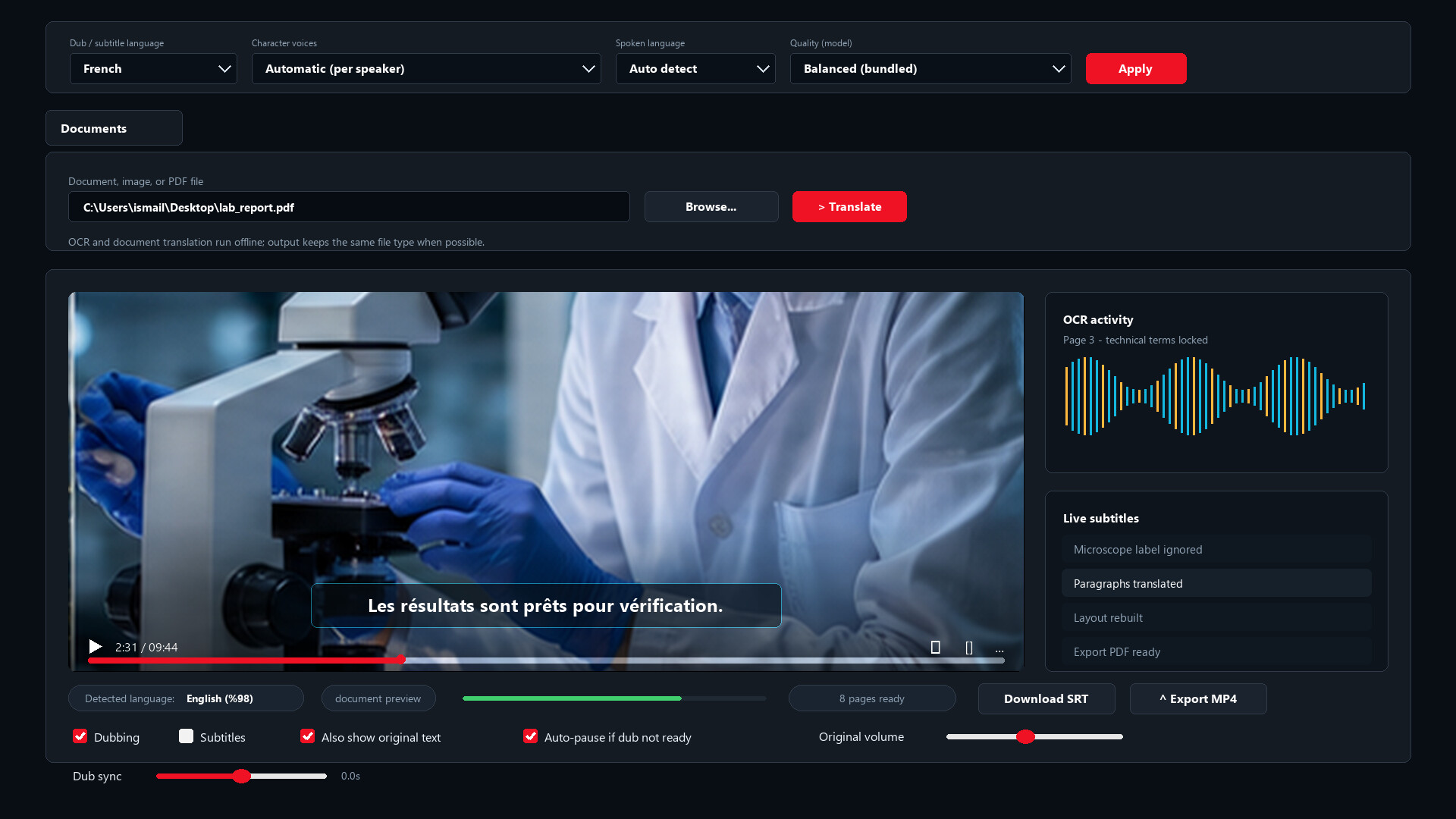Expand the Character voices dropdown
The image size is (1456, 819).
(426, 69)
